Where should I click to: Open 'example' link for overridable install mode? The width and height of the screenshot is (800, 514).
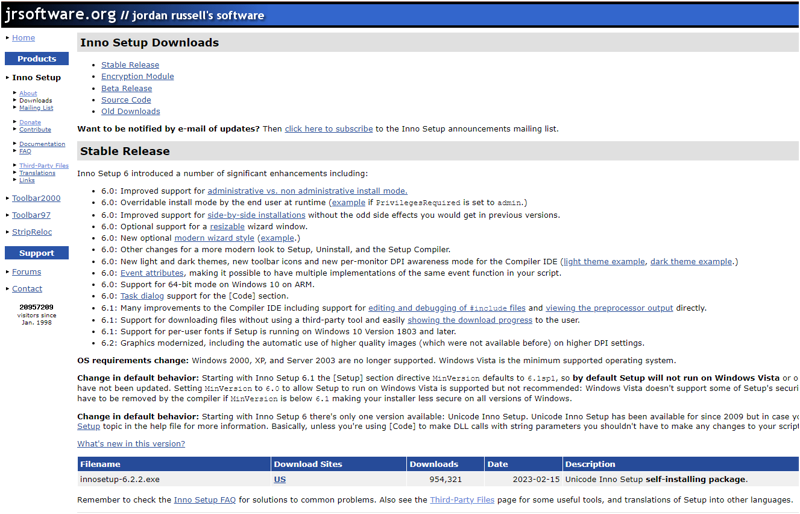pos(348,203)
